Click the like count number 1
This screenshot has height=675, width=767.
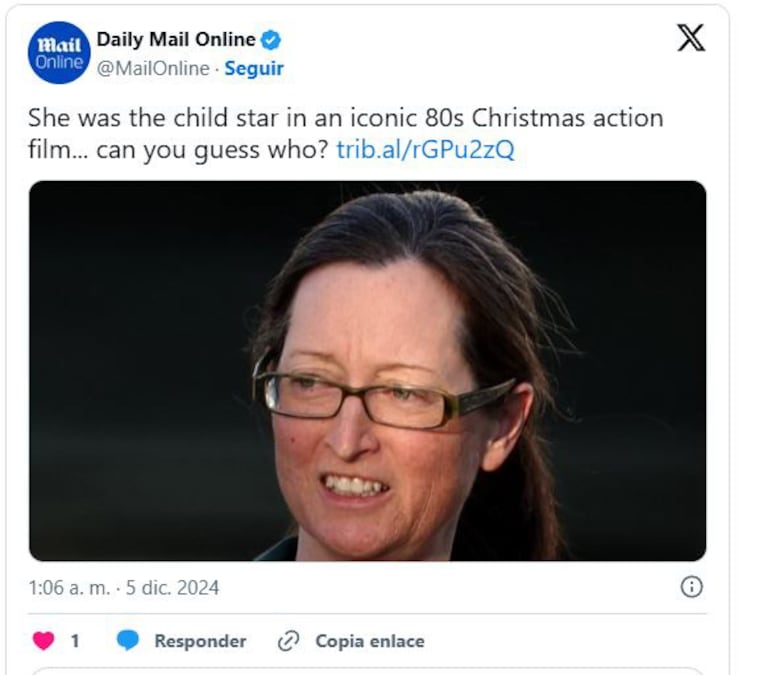[74, 641]
